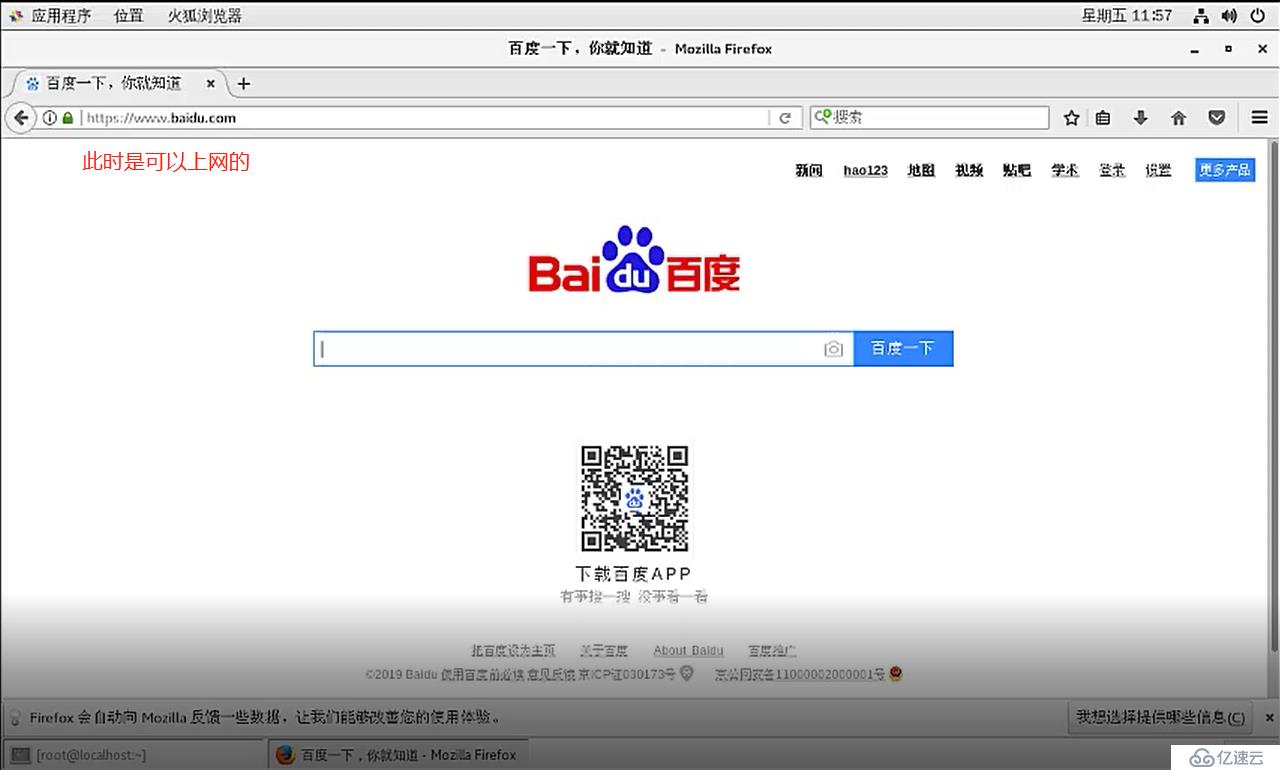This screenshot has height=770, width=1280.
Task: Open the Pocket icon in toolbar
Action: point(1216,117)
